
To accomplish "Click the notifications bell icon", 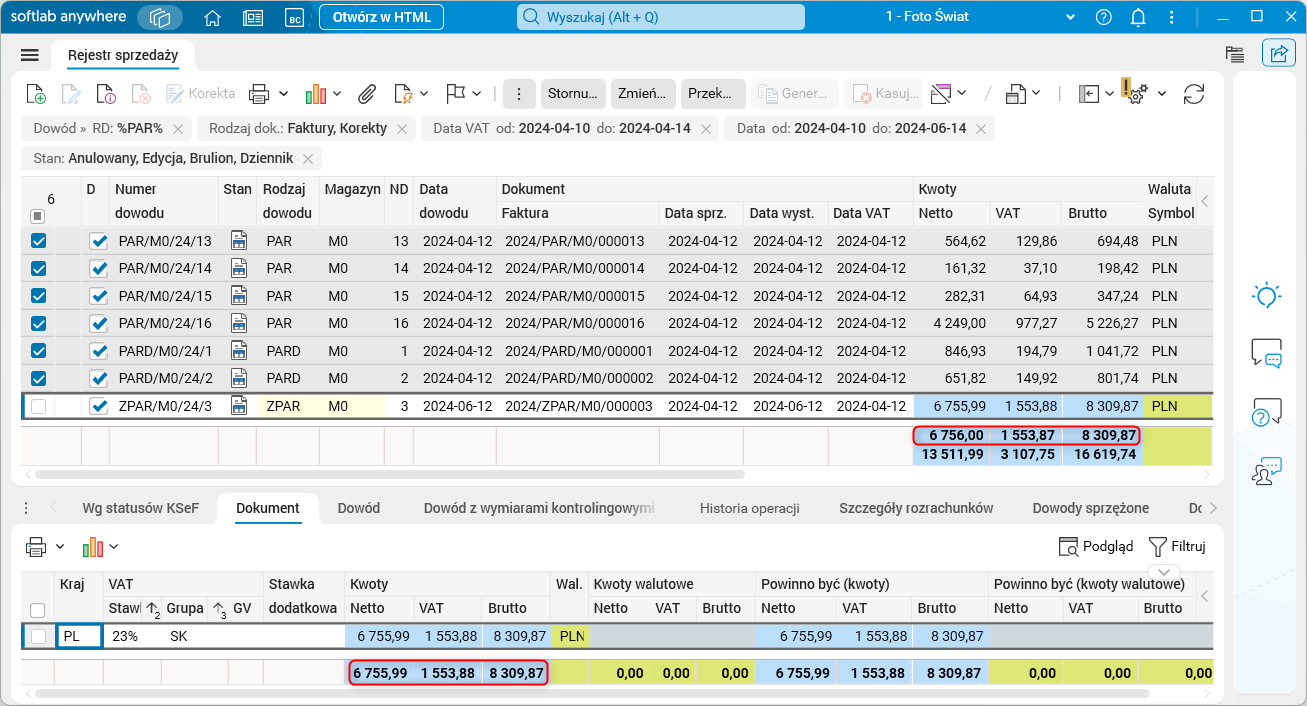I will pyautogui.click(x=1138, y=18).
